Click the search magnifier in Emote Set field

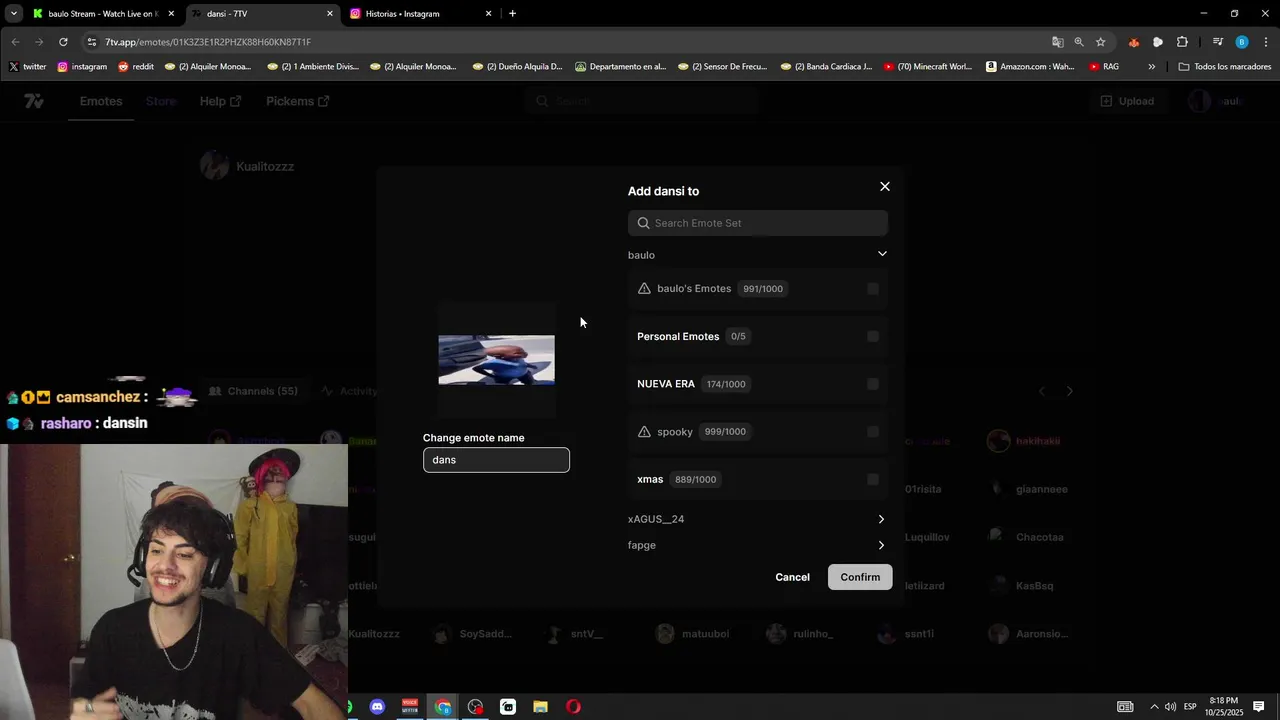(x=644, y=223)
